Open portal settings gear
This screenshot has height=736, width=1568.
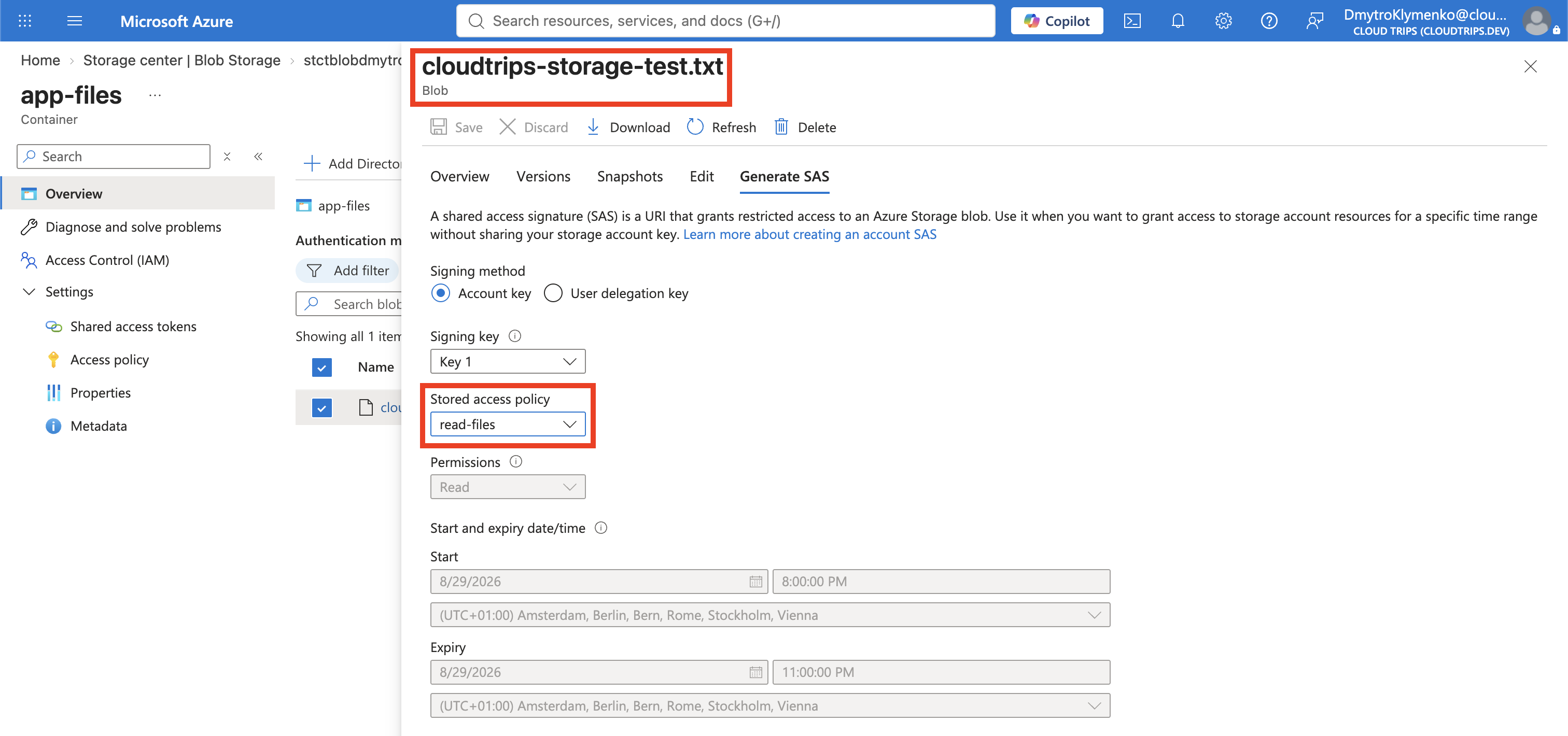(x=1223, y=21)
